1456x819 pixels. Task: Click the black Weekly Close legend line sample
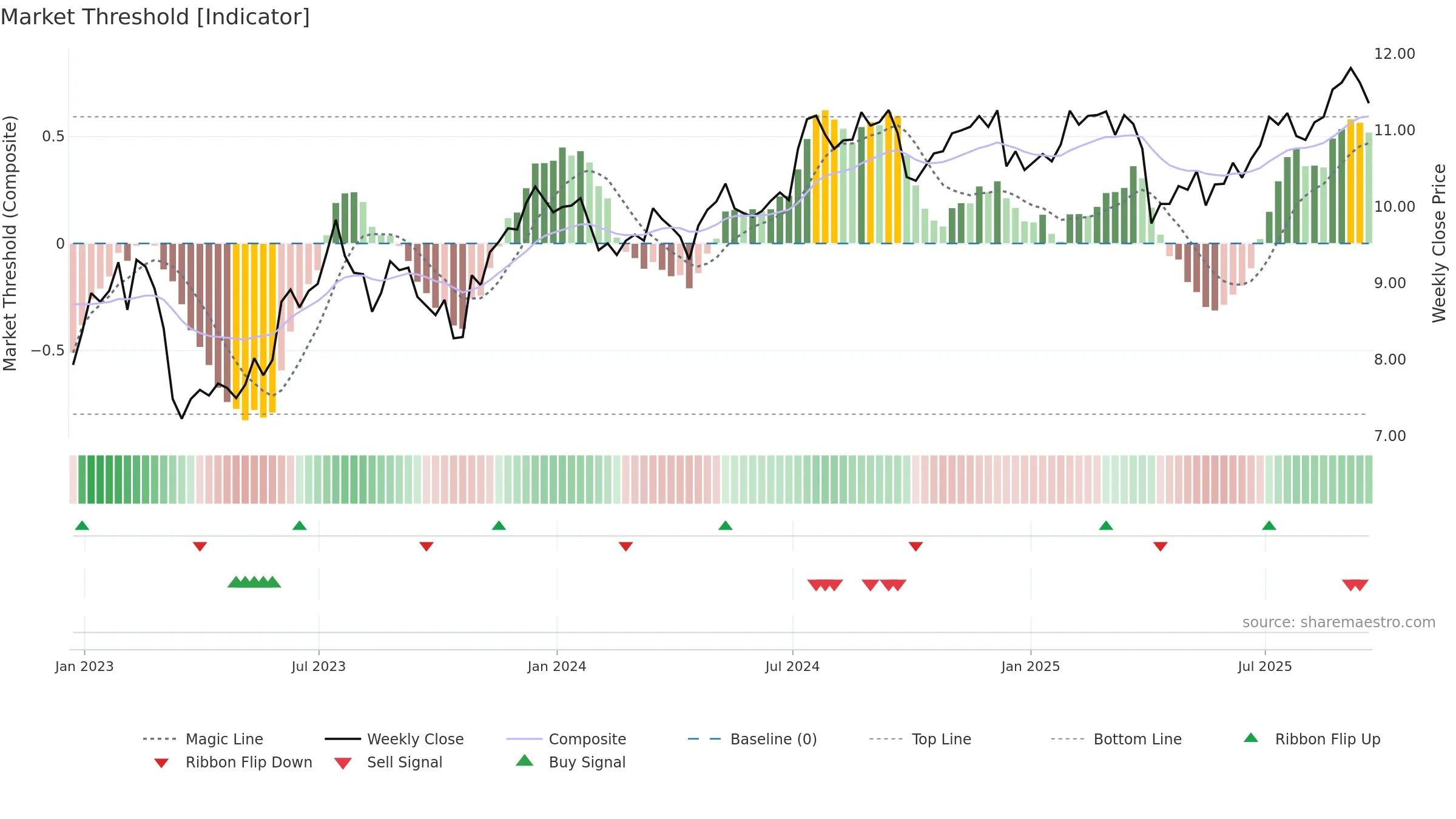(343, 739)
